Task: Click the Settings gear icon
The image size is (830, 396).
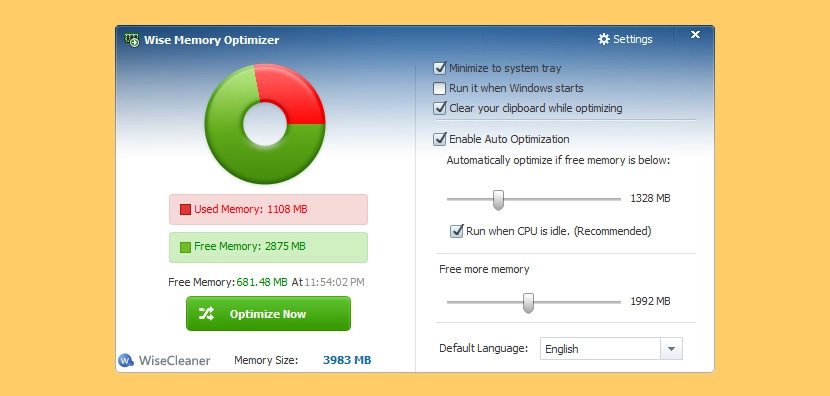Action: (603, 39)
